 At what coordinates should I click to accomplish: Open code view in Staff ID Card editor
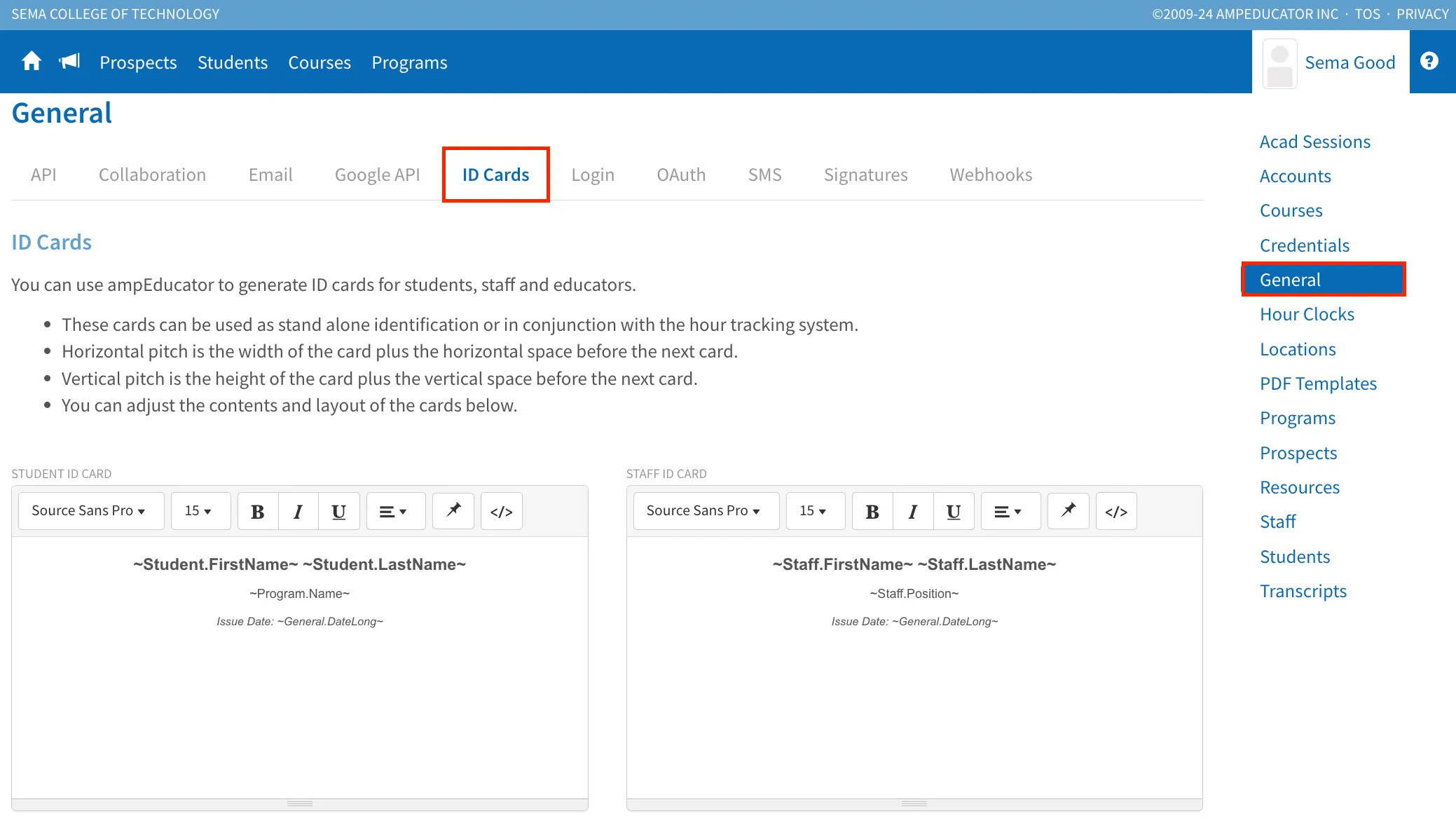[x=1116, y=511]
